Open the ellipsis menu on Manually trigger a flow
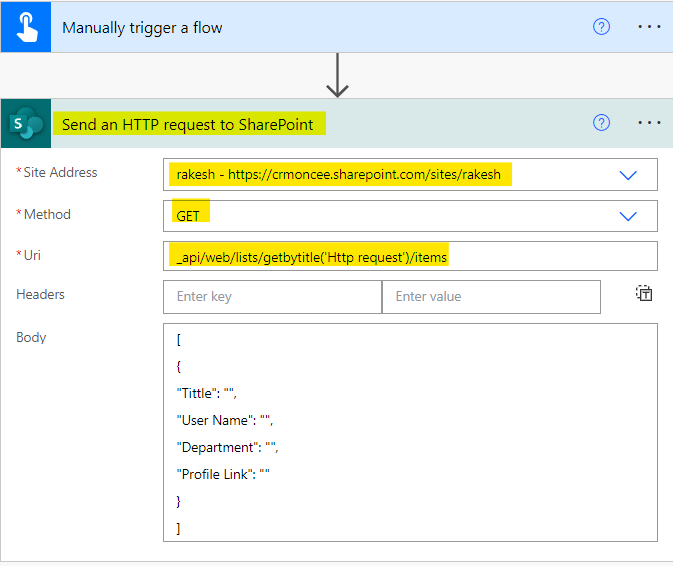 (649, 27)
